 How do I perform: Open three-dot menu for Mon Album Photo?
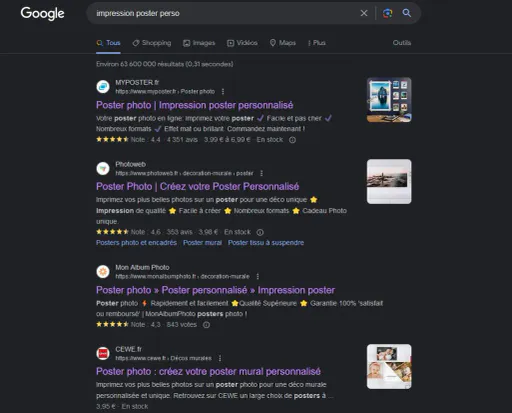click(258, 276)
